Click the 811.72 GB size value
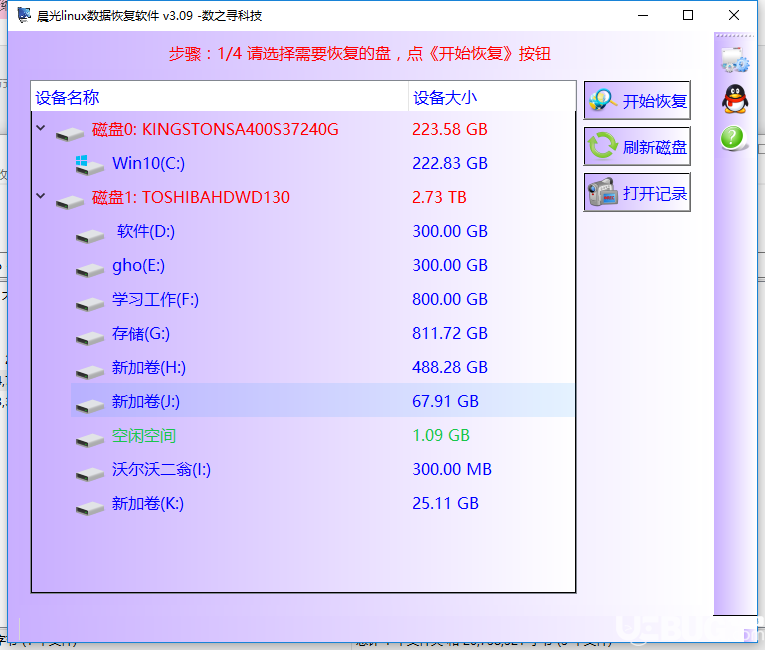Viewport: 765px width, 650px height. [450, 333]
